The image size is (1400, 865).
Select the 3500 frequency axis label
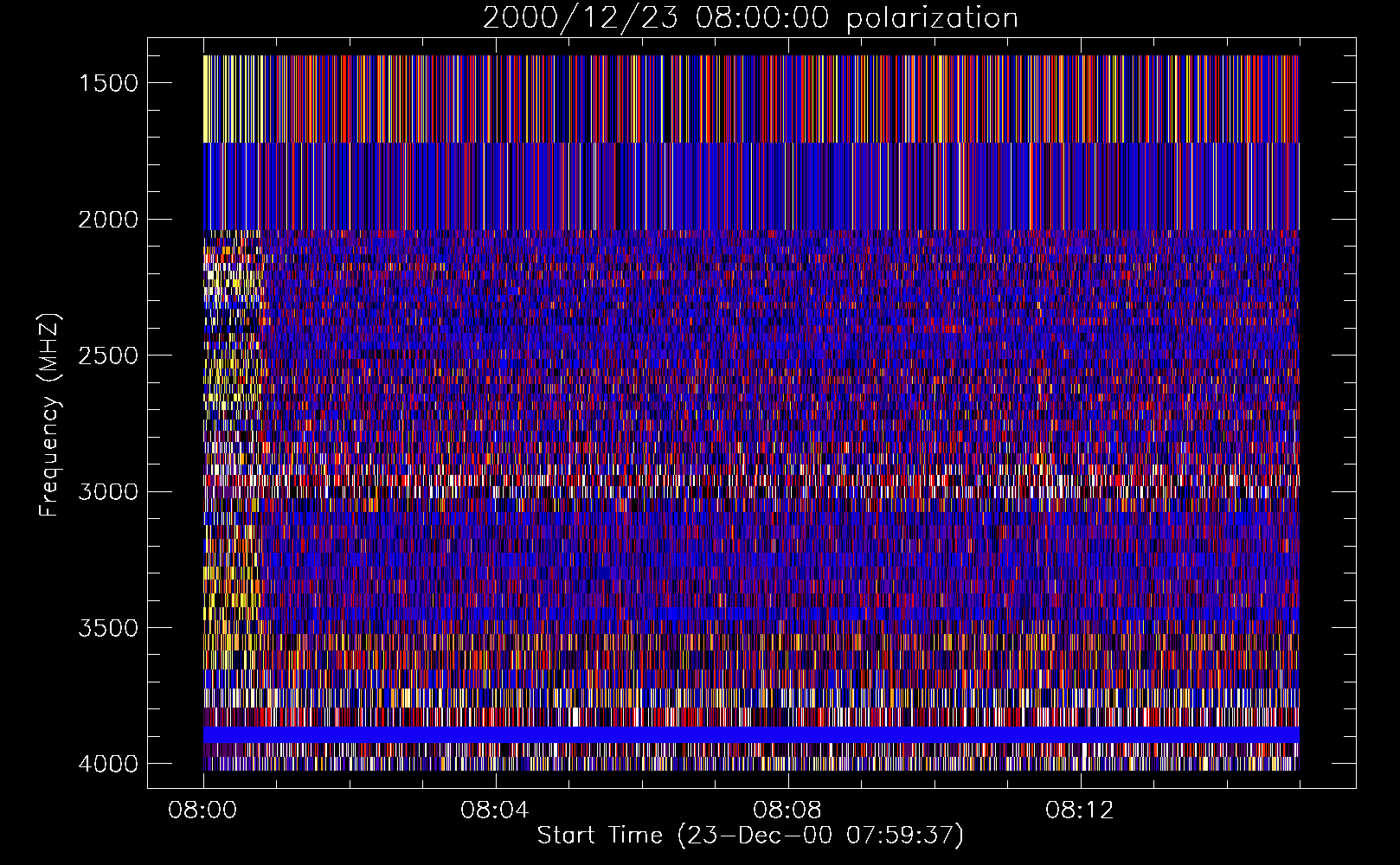(108, 628)
